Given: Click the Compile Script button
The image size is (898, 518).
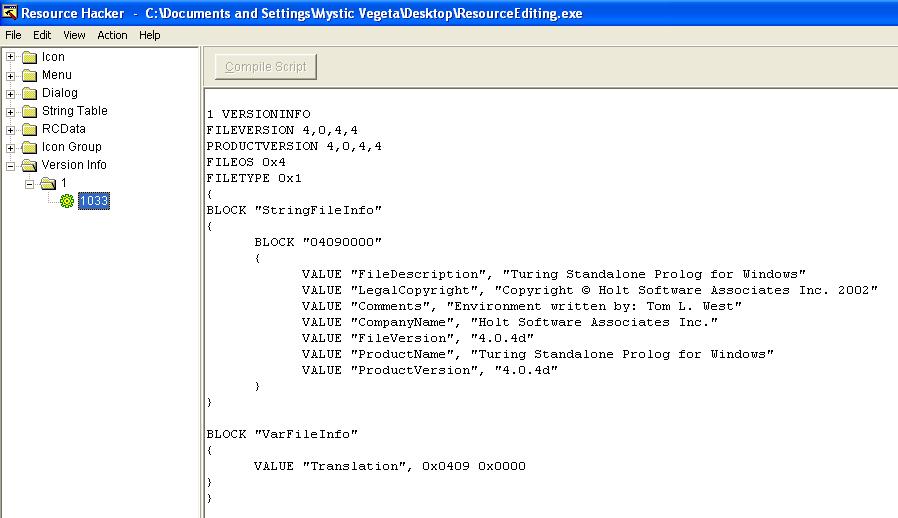Looking at the screenshot, I should click(266, 66).
